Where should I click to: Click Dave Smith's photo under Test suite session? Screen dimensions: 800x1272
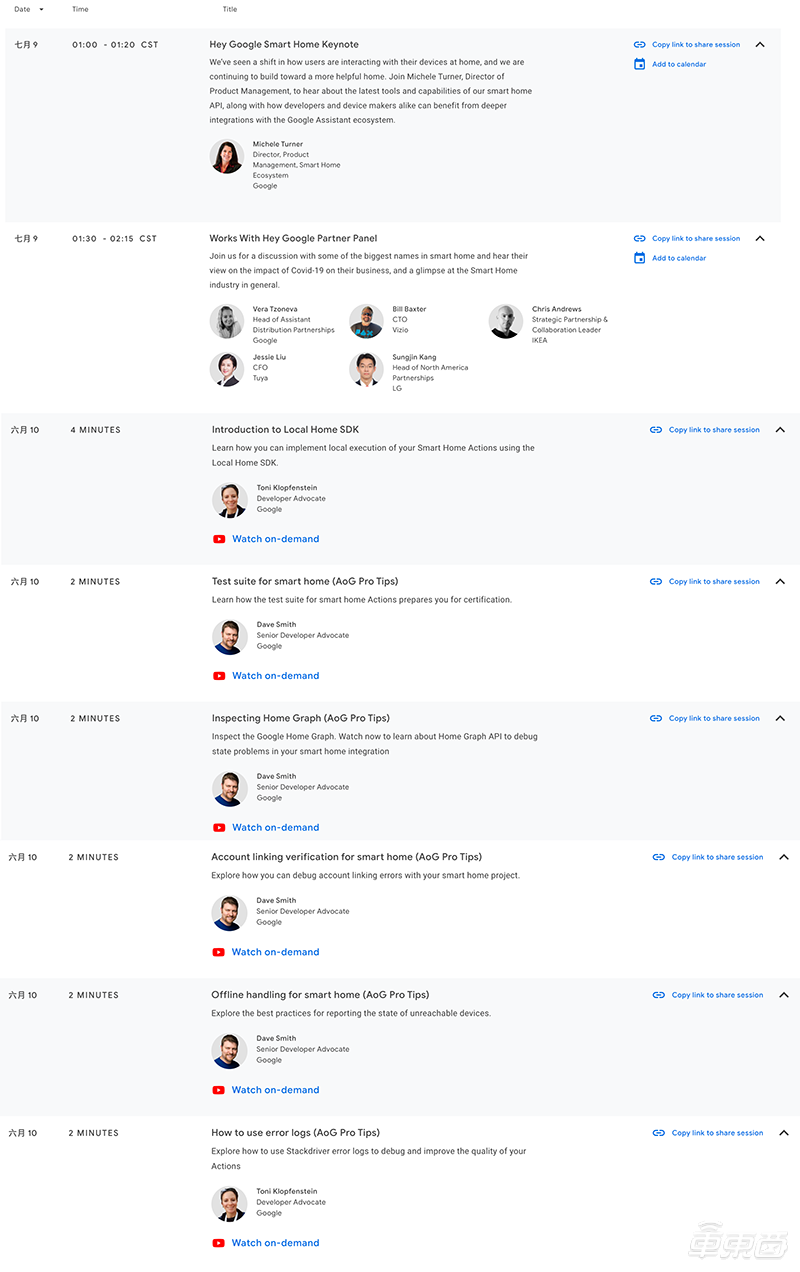click(230, 637)
